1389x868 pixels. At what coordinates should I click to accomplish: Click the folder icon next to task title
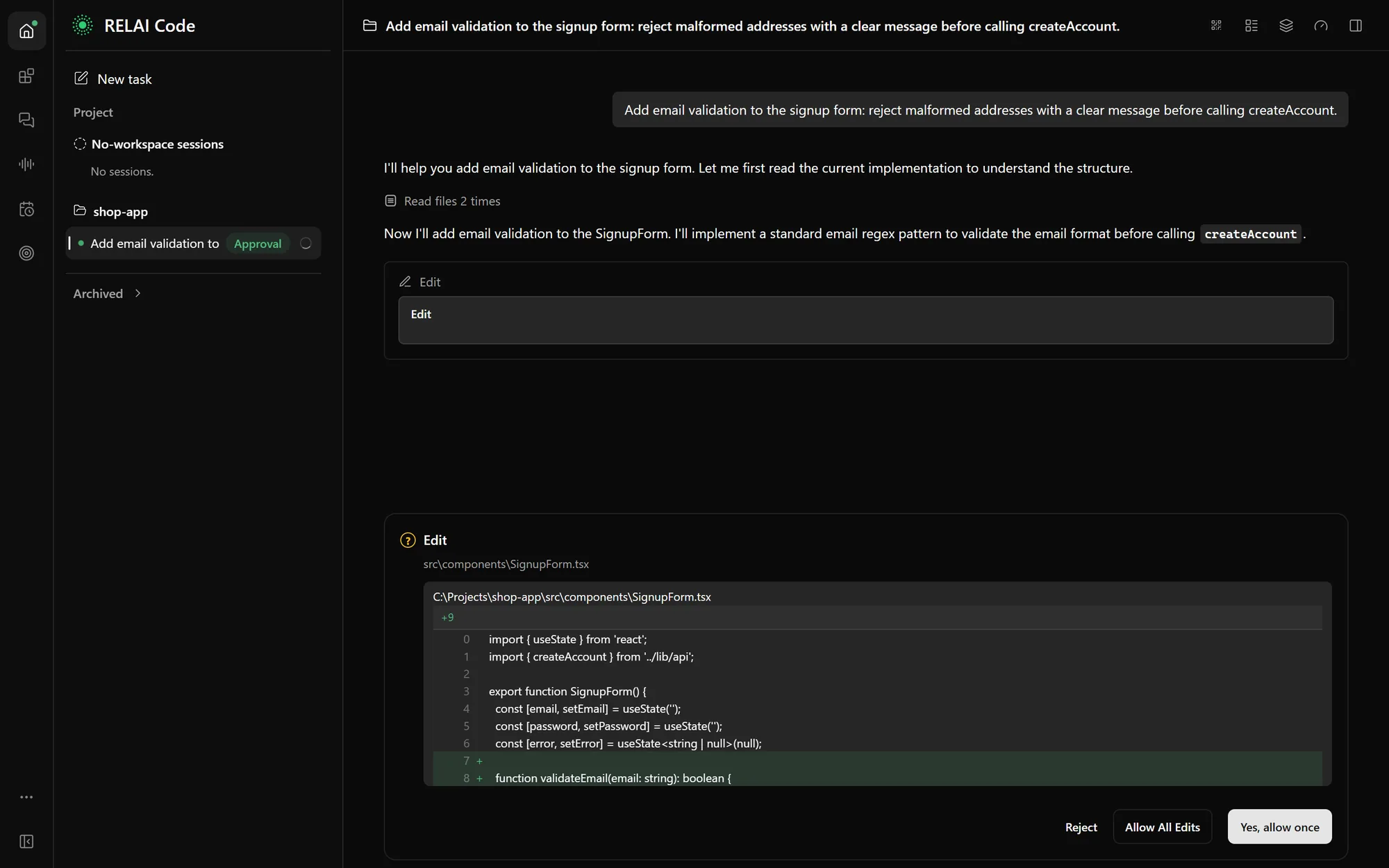point(370,26)
